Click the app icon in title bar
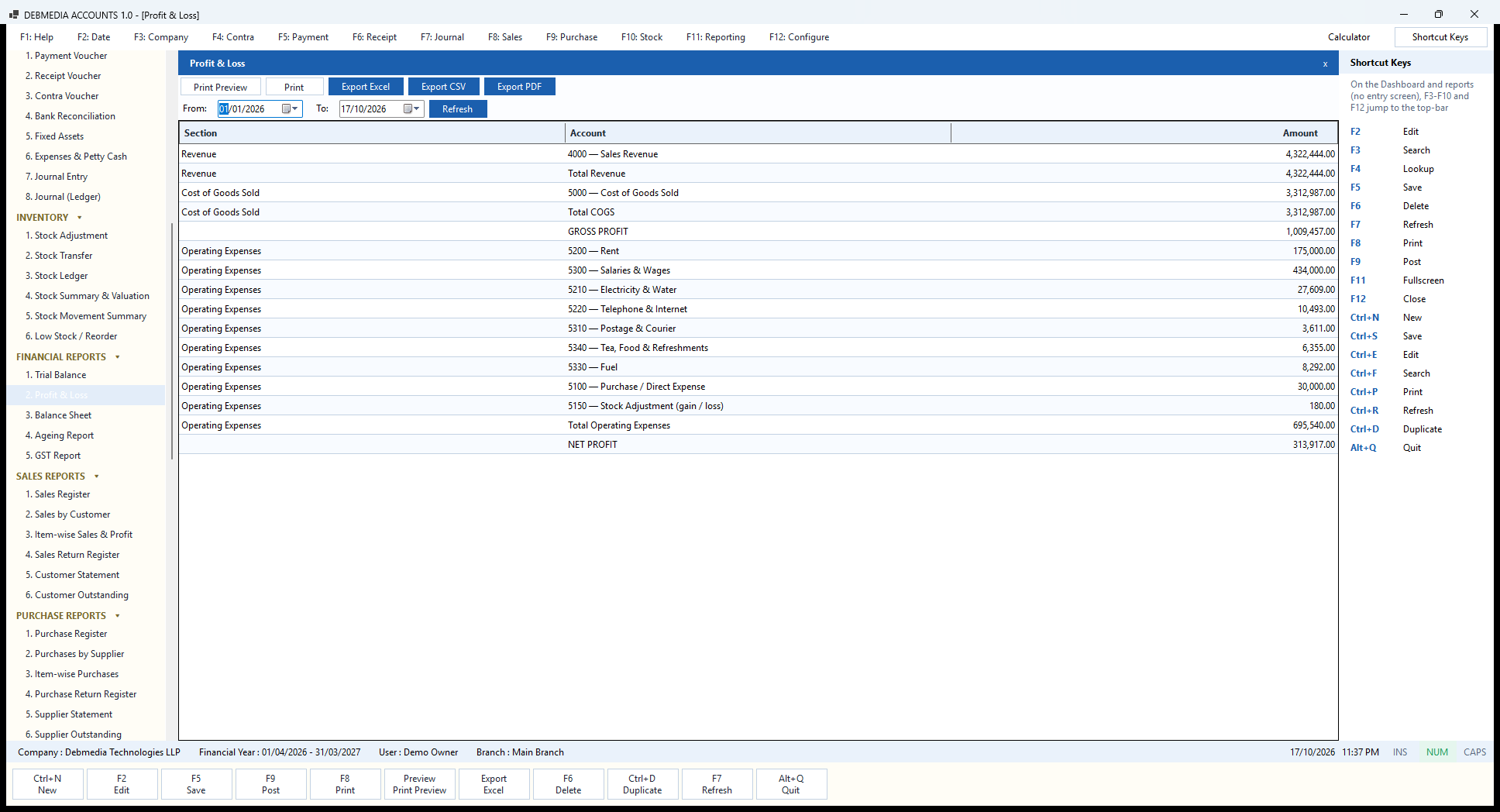 tap(14, 15)
